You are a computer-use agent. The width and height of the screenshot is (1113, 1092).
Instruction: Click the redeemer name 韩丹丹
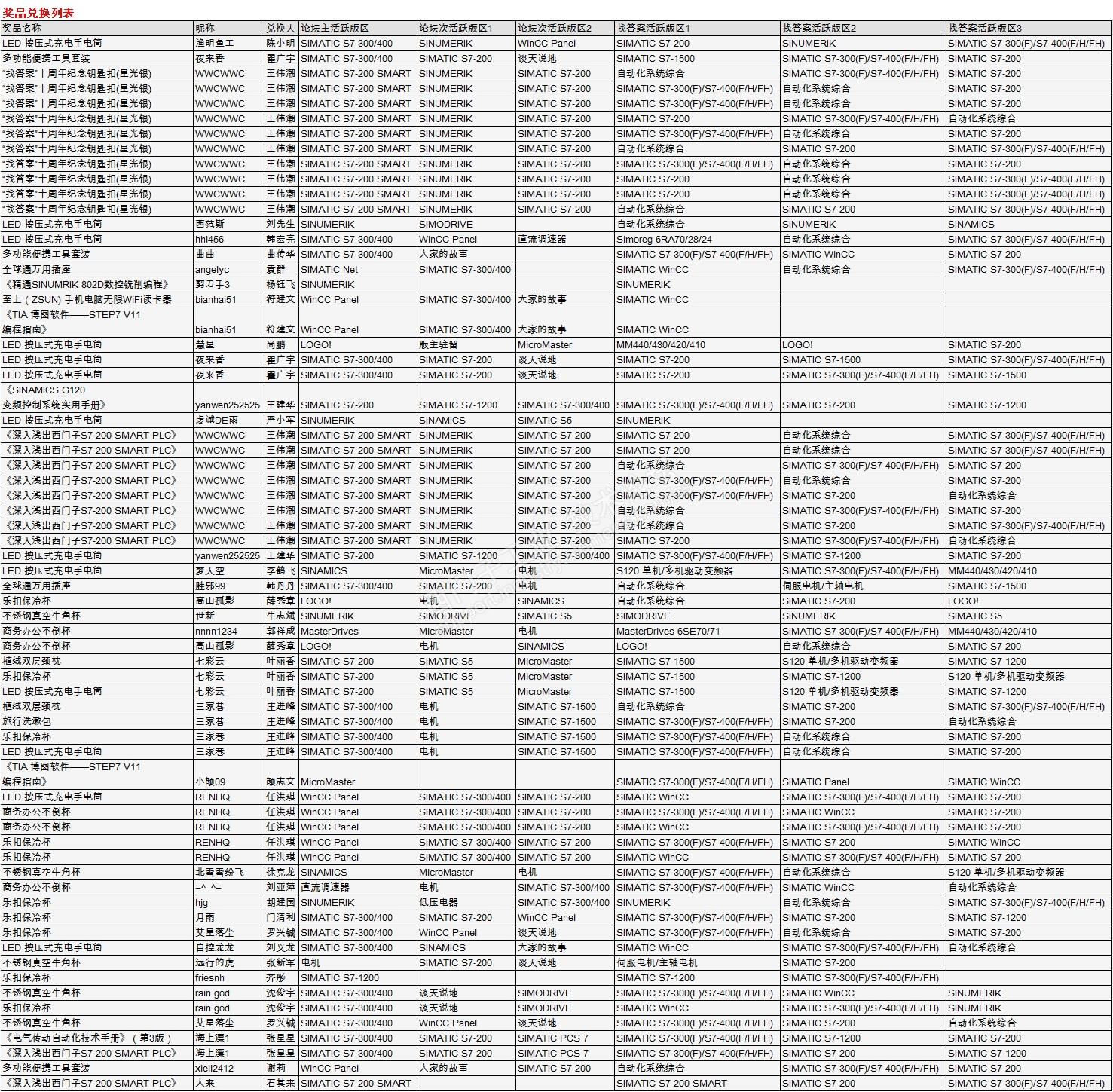(280, 586)
